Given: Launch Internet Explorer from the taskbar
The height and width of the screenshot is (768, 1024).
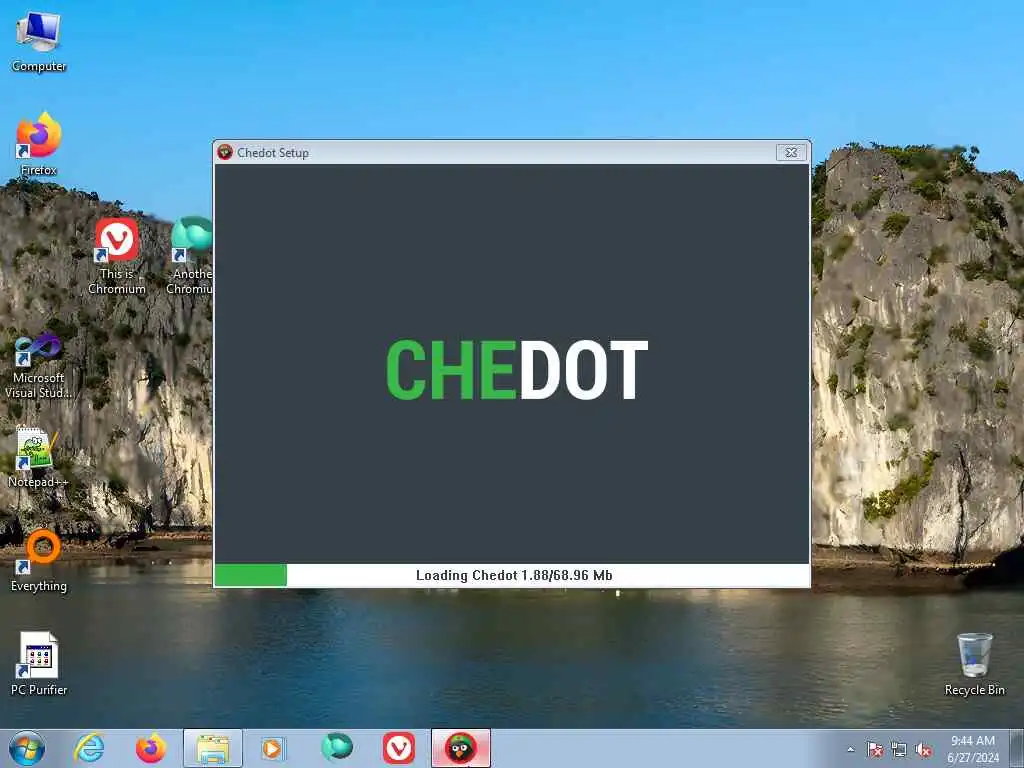Looking at the screenshot, I should click(x=89, y=748).
